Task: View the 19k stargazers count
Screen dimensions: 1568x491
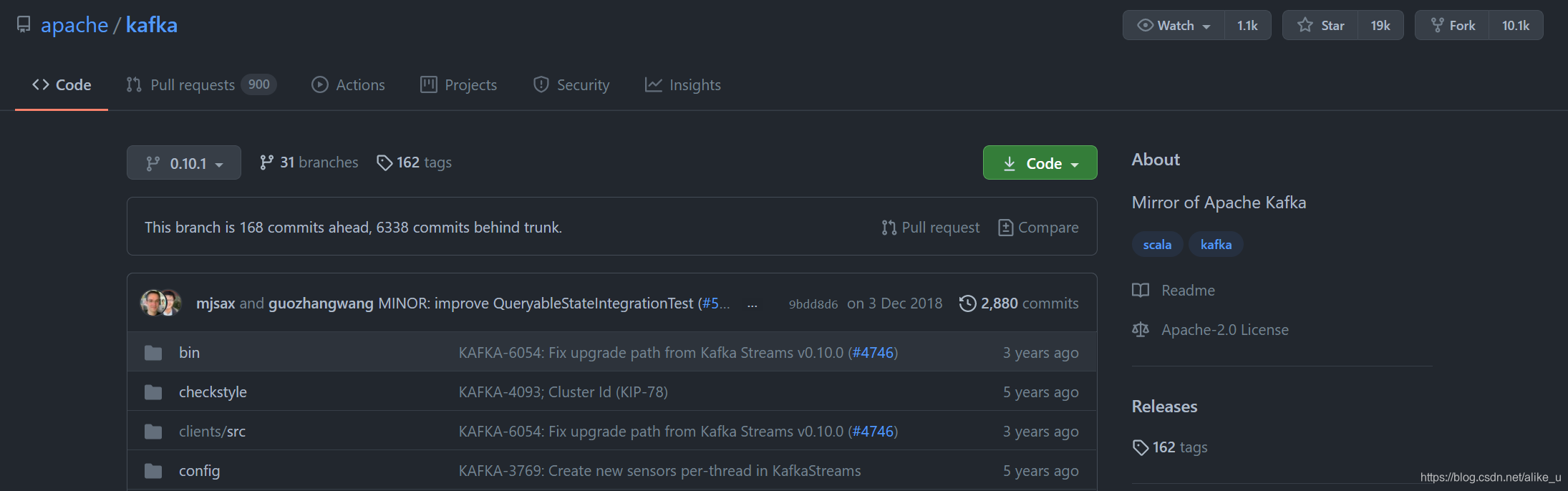Action: pyautogui.click(x=1380, y=25)
